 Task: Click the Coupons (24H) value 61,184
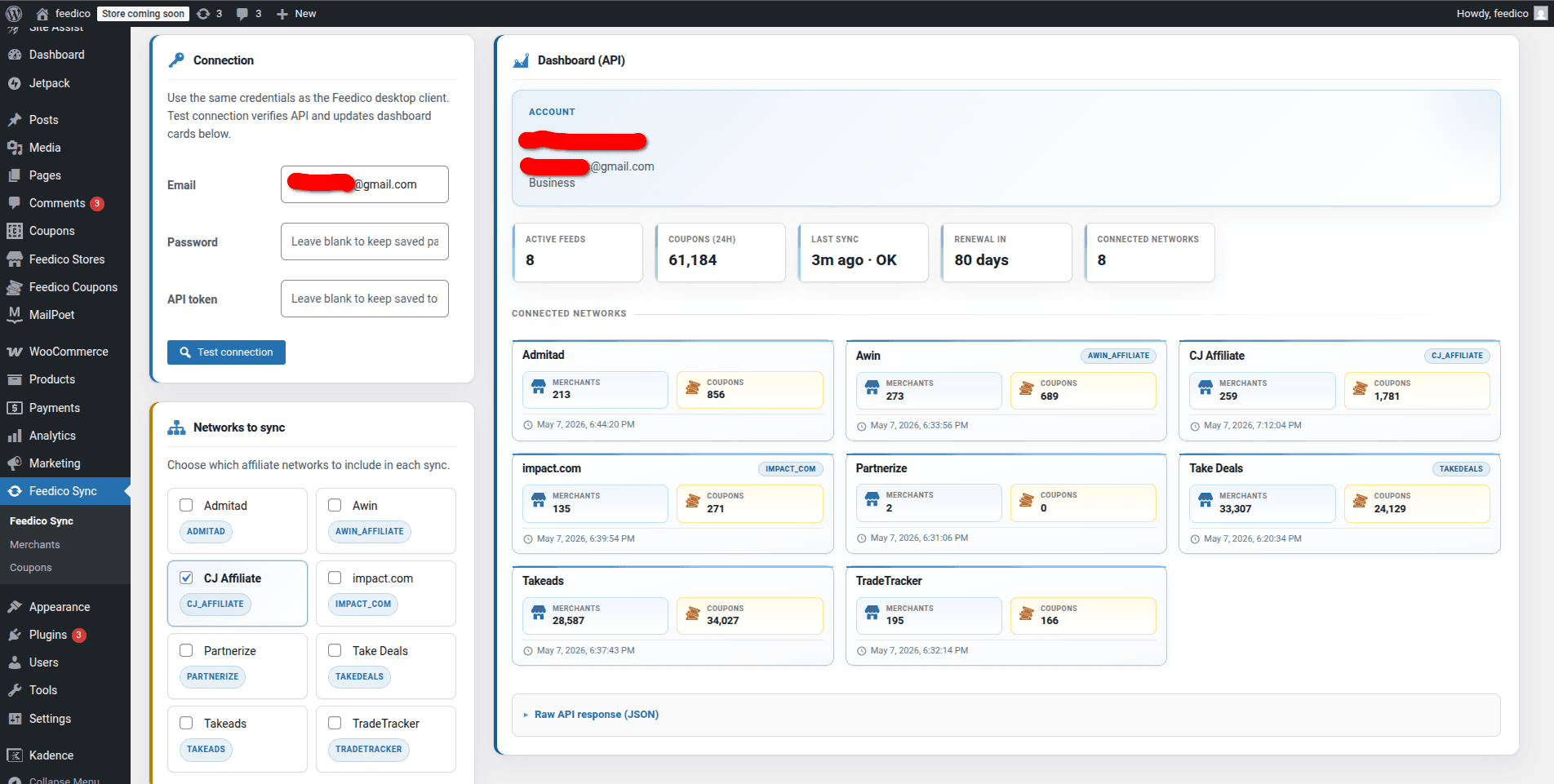pos(692,260)
